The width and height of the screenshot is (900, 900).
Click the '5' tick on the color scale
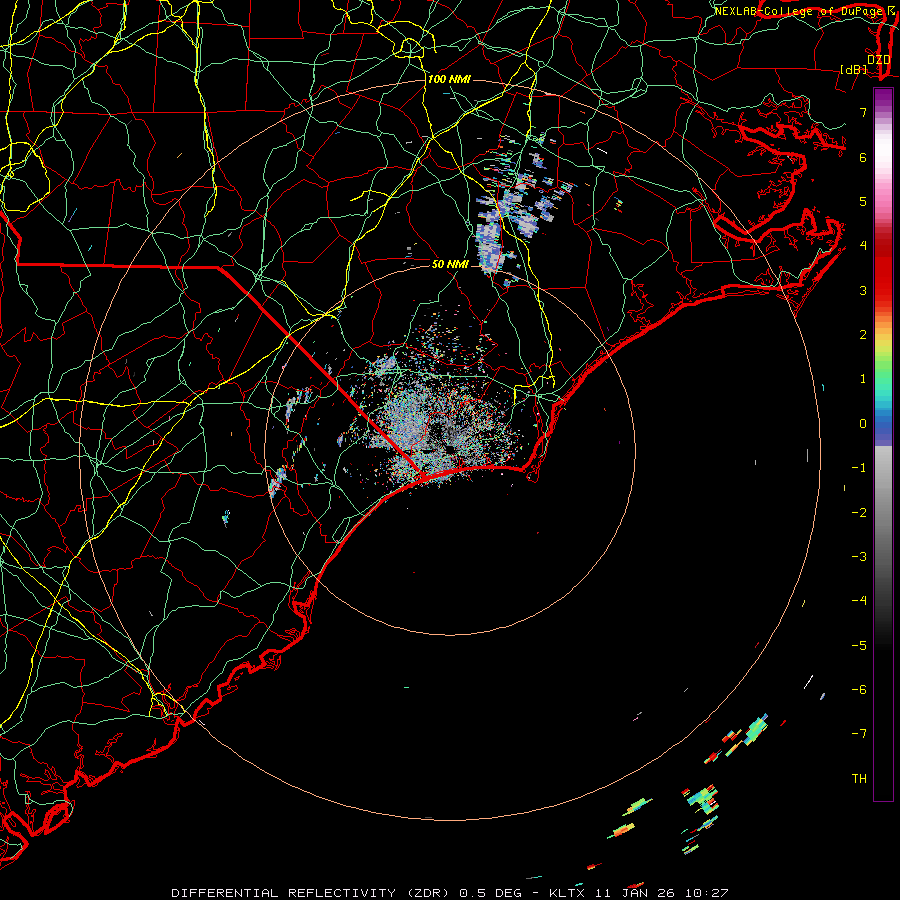pos(863,201)
